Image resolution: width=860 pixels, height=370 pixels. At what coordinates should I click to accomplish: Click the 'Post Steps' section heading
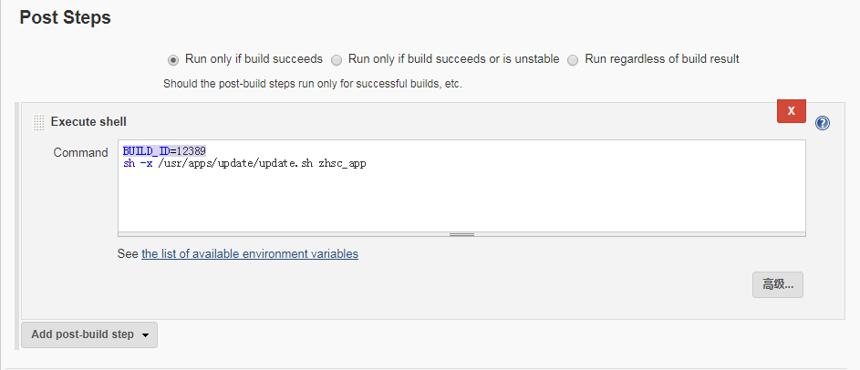[65, 18]
